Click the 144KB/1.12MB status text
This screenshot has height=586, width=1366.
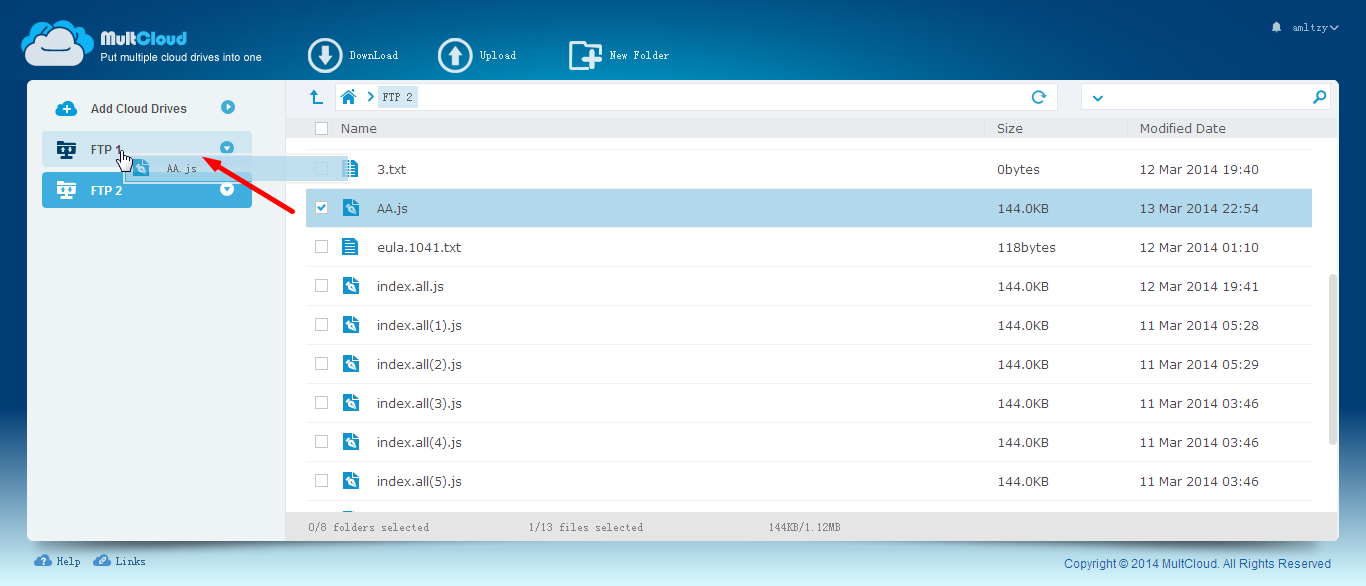[804, 527]
